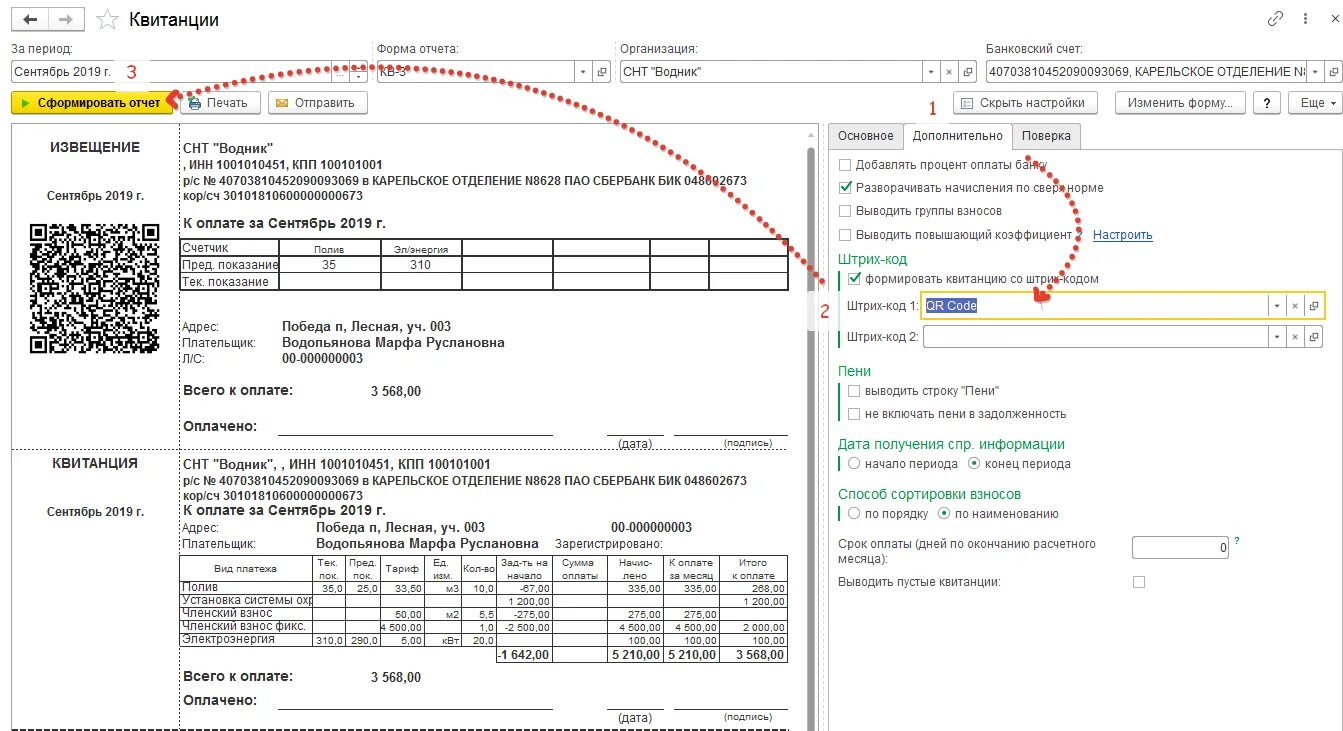The width and height of the screenshot is (1343, 731).
Task: Click Членский взнос фикс. row label
Action: click(x=246, y=627)
